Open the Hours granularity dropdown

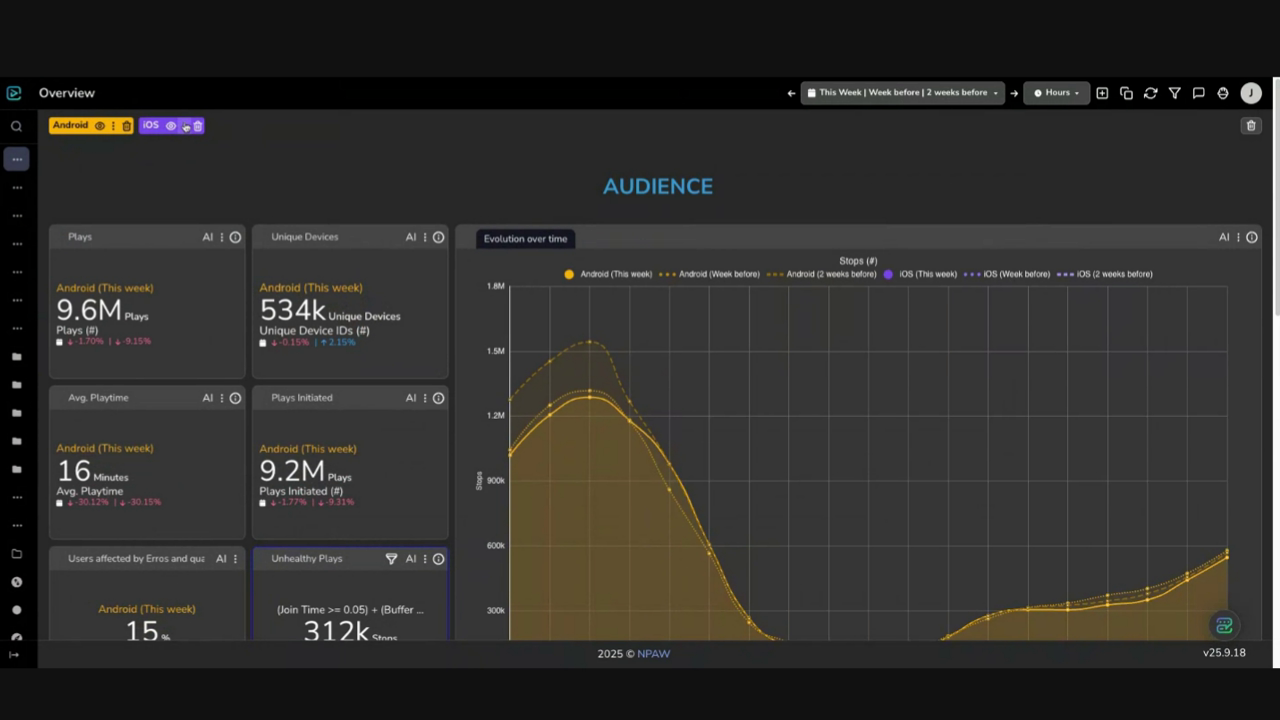(1056, 93)
